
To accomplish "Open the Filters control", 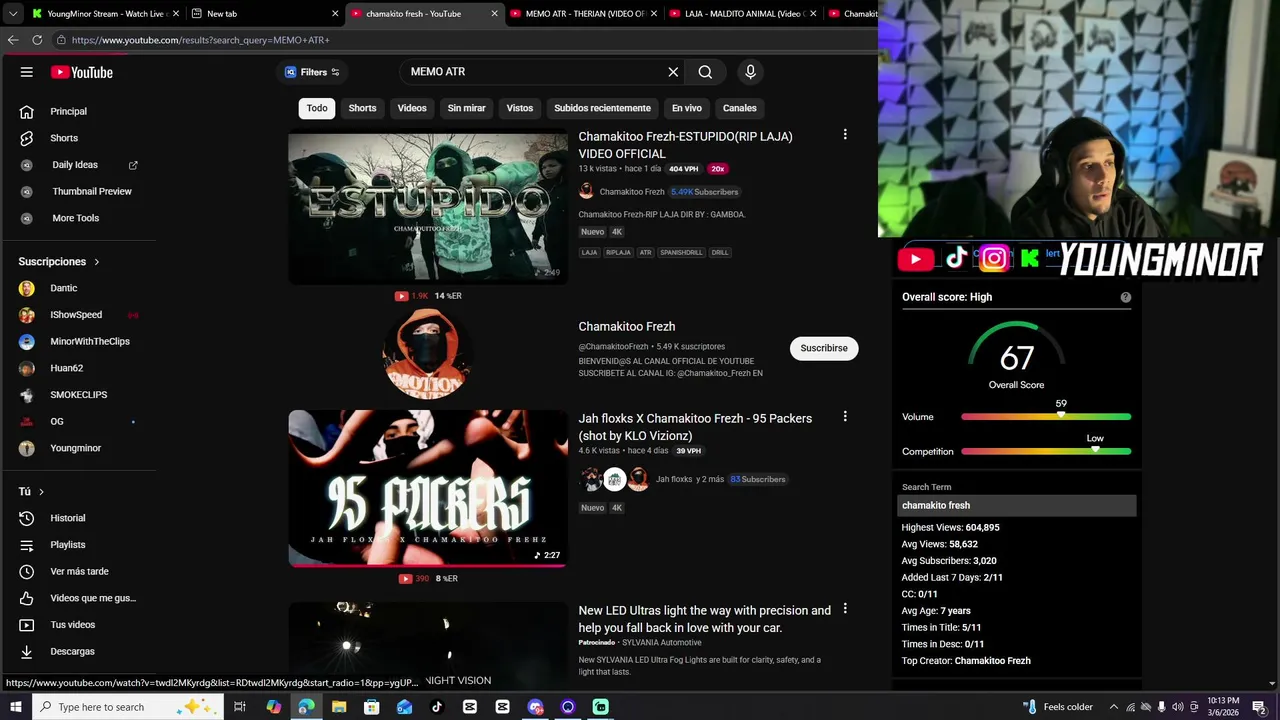I will pyautogui.click(x=312, y=72).
